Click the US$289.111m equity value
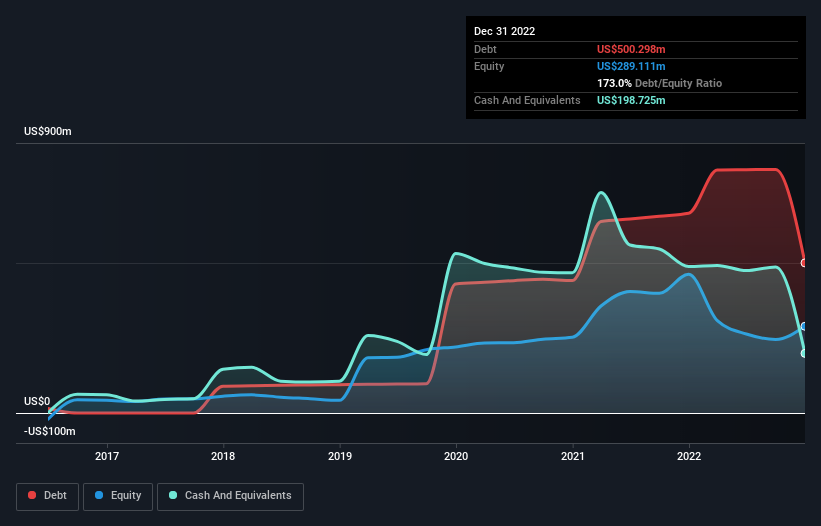This screenshot has height=526, width=821. tap(631, 66)
